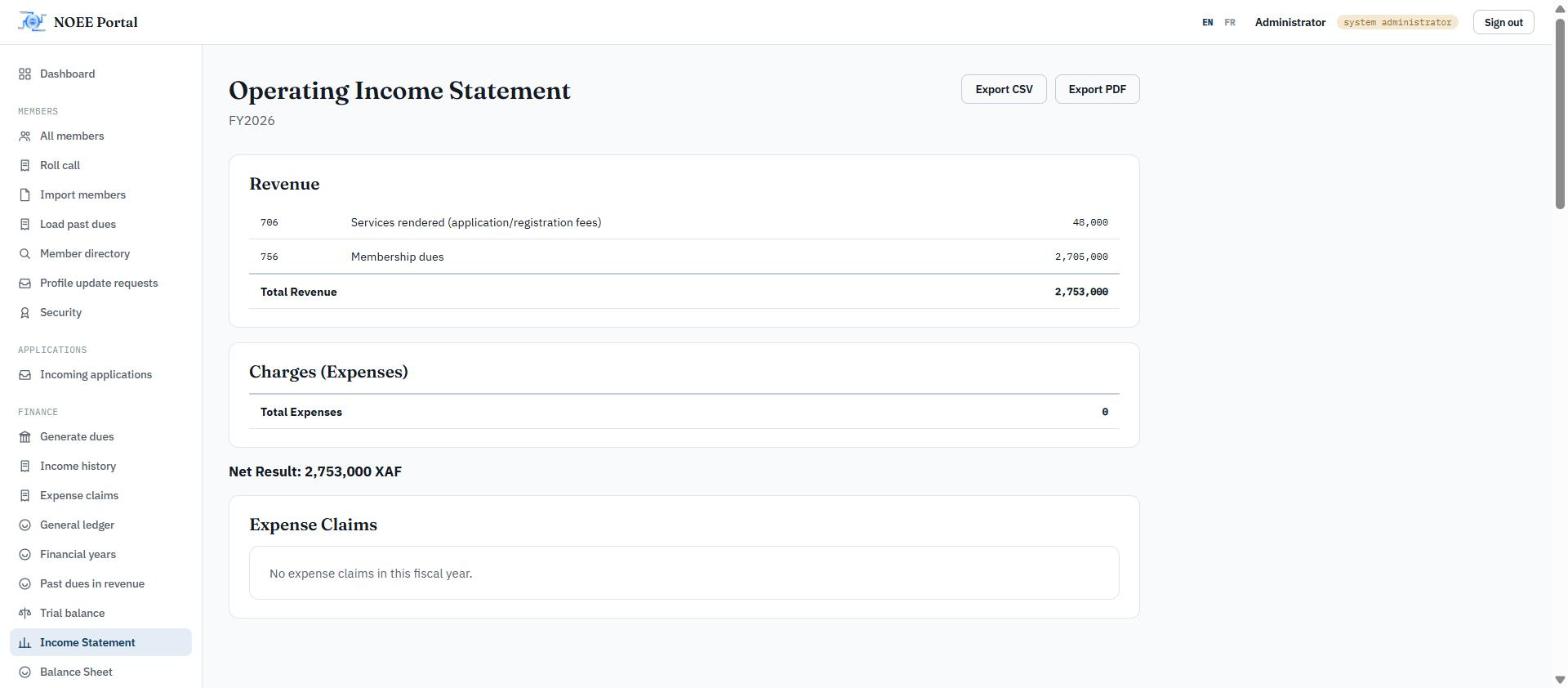Click the Profile update requests envelope icon
The image size is (1568, 688).
(x=25, y=283)
